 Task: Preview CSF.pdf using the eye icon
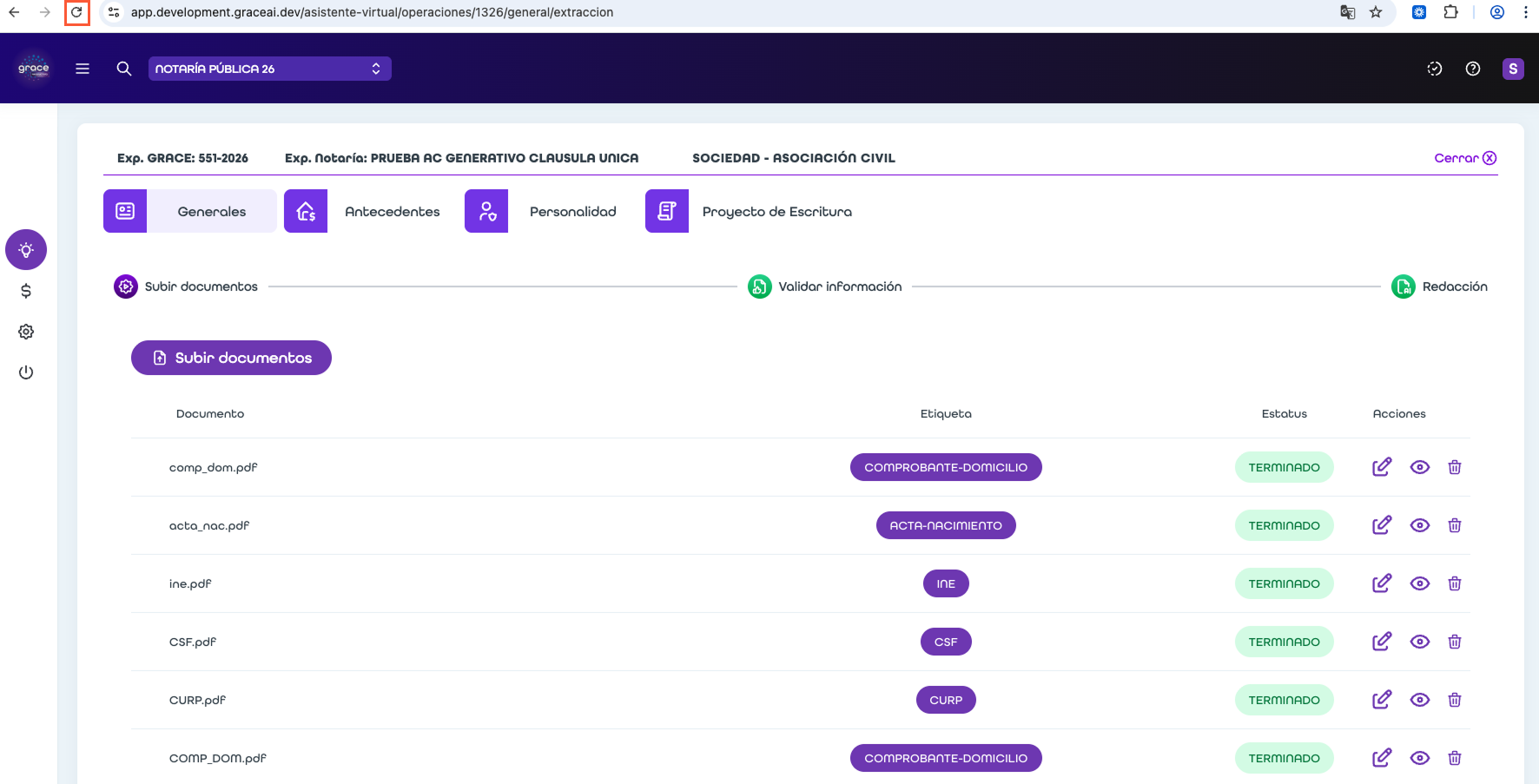[1420, 642]
